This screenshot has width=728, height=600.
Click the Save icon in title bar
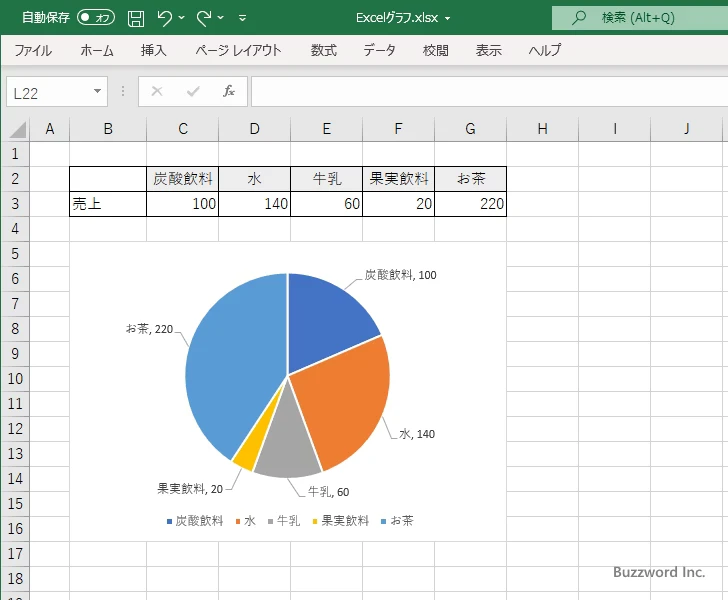point(136,18)
